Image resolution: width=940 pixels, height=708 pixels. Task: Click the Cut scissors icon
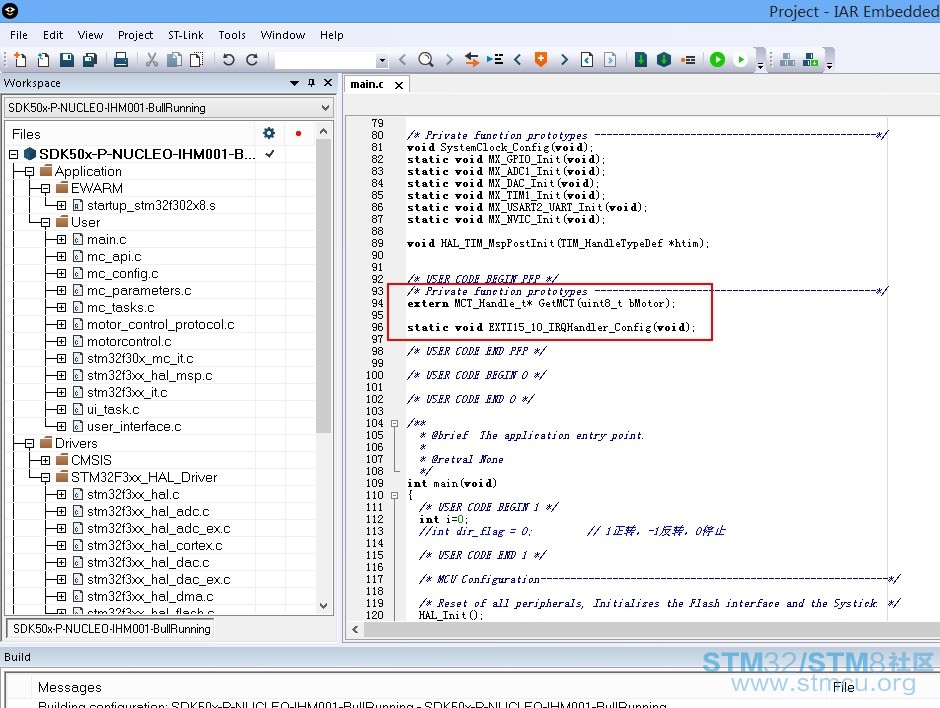tap(152, 59)
